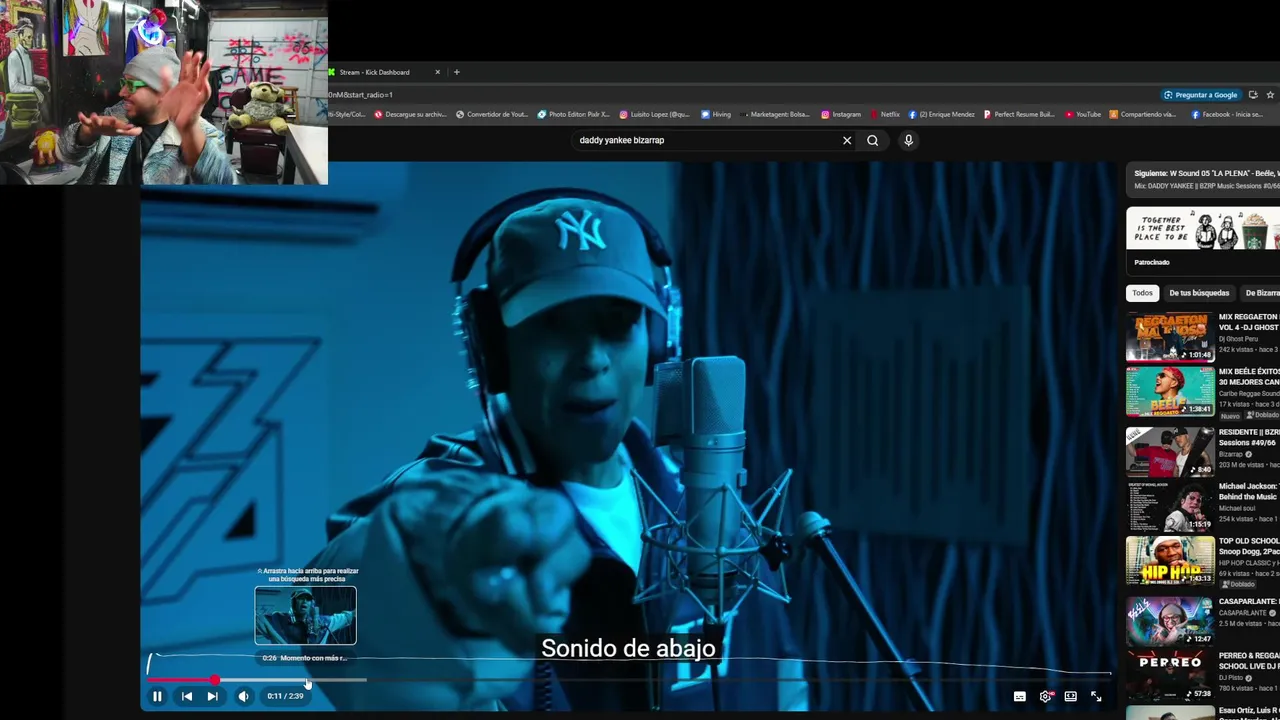The width and height of the screenshot is (1280, 720).
Task: Click the Caribe Reggae Sound channel name
Action: [x=1249, y=393]
